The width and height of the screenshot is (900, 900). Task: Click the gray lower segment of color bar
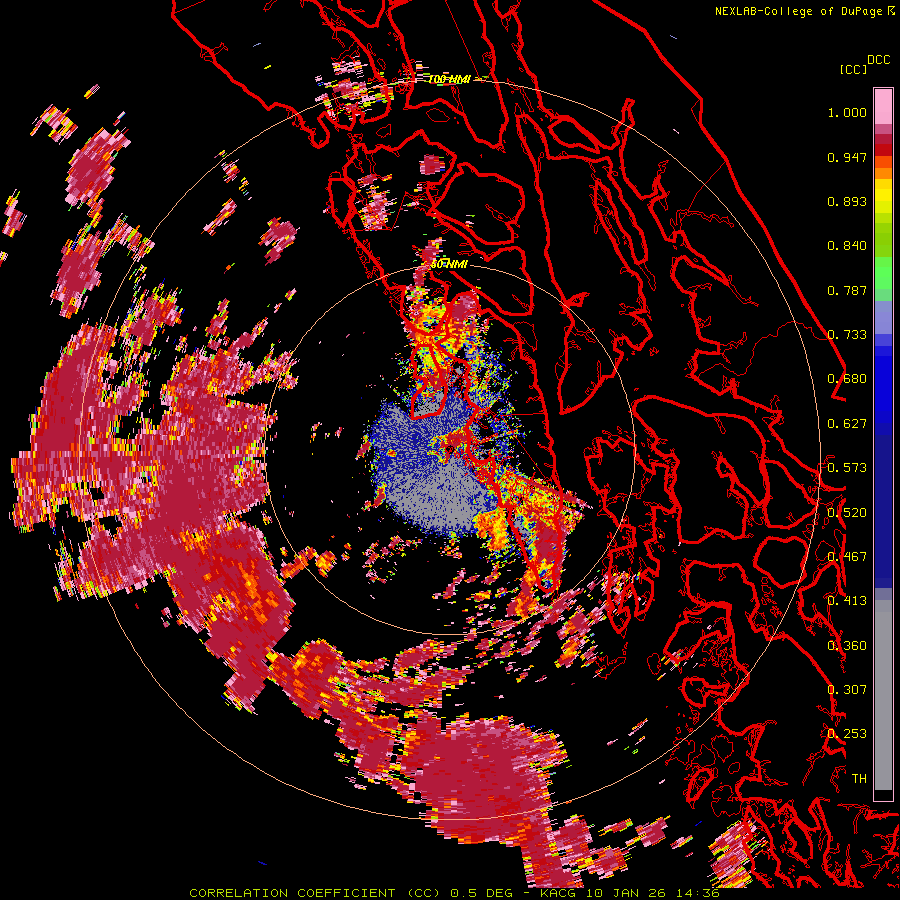[x=883, y=695]
